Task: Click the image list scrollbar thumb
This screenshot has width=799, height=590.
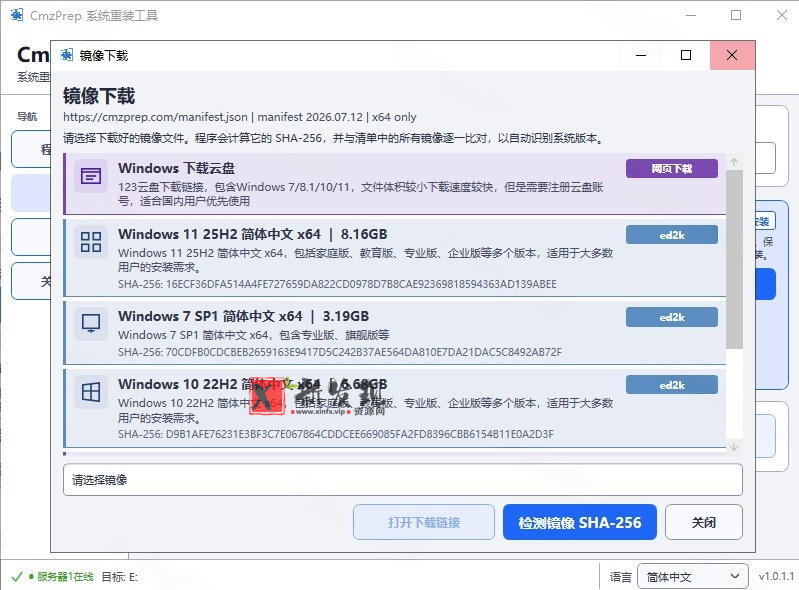Action: [734, 259]
